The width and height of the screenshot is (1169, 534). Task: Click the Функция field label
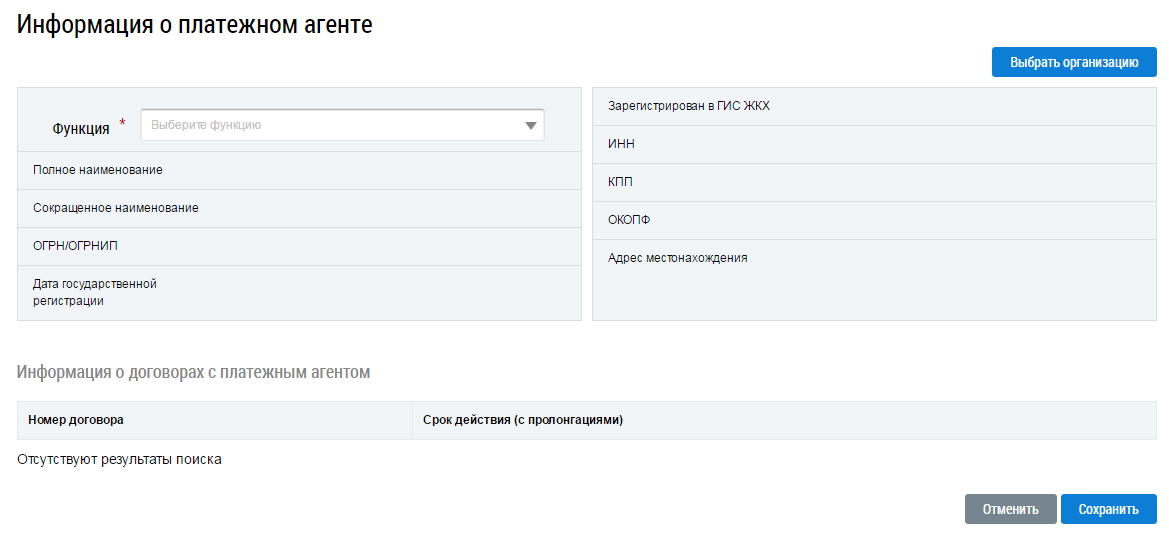[81, 128]
